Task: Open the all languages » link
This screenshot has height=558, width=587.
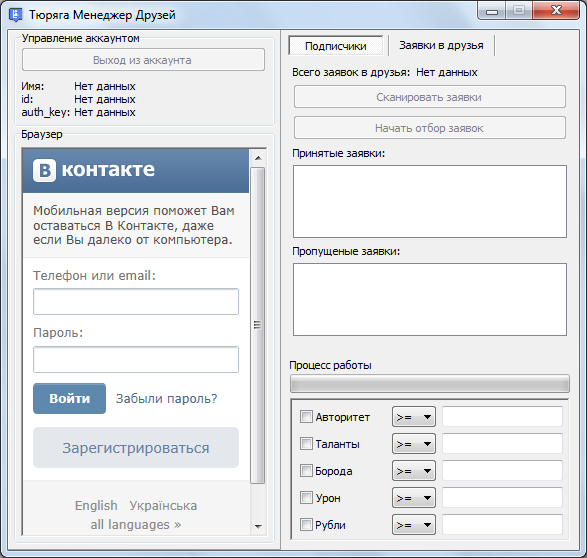Action: [136, 525]
